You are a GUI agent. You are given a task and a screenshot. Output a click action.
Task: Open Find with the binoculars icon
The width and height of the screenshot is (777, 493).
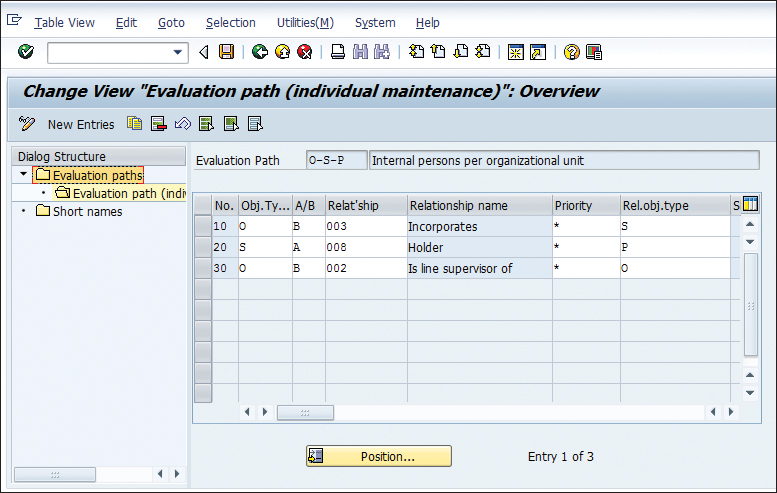pos(360,52)
